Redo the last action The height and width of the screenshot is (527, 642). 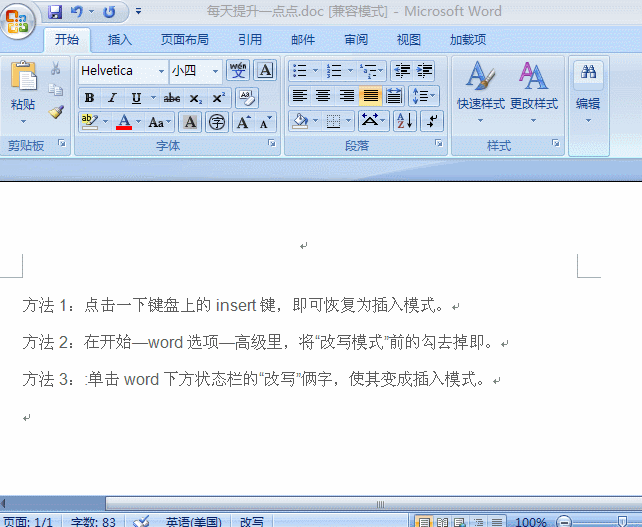[109, 11]
